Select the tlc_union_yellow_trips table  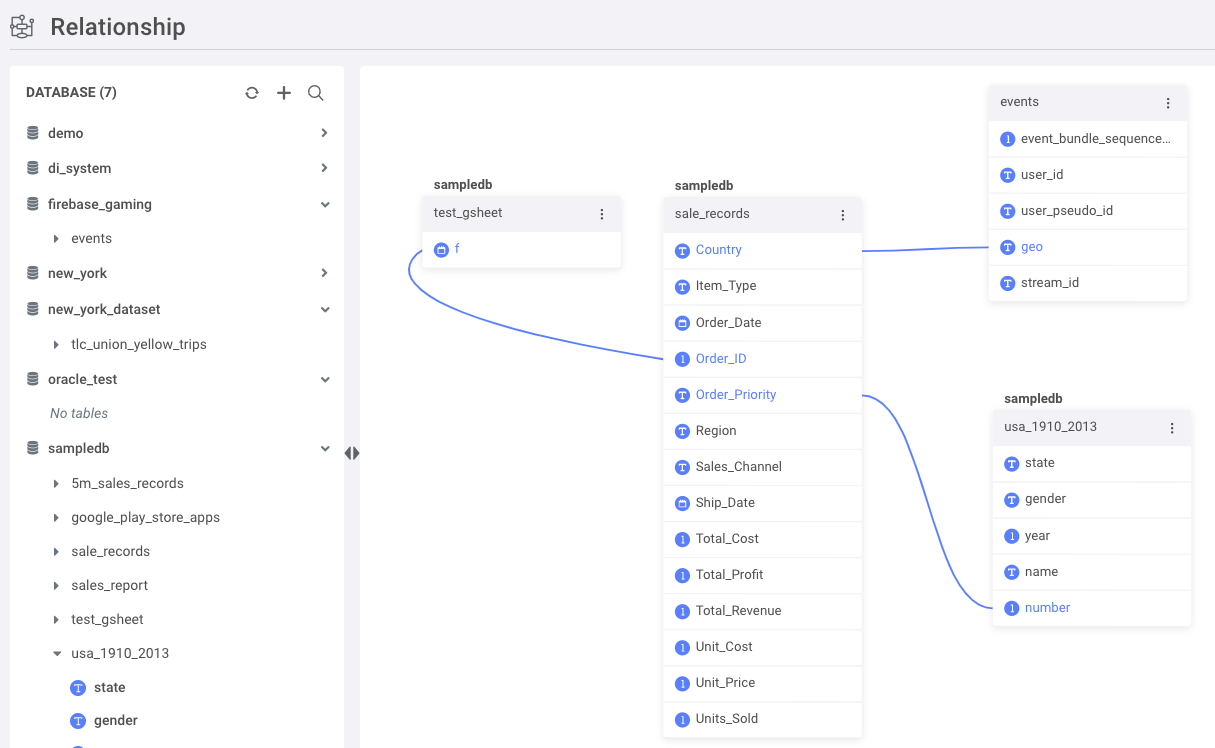click(138, 344)
